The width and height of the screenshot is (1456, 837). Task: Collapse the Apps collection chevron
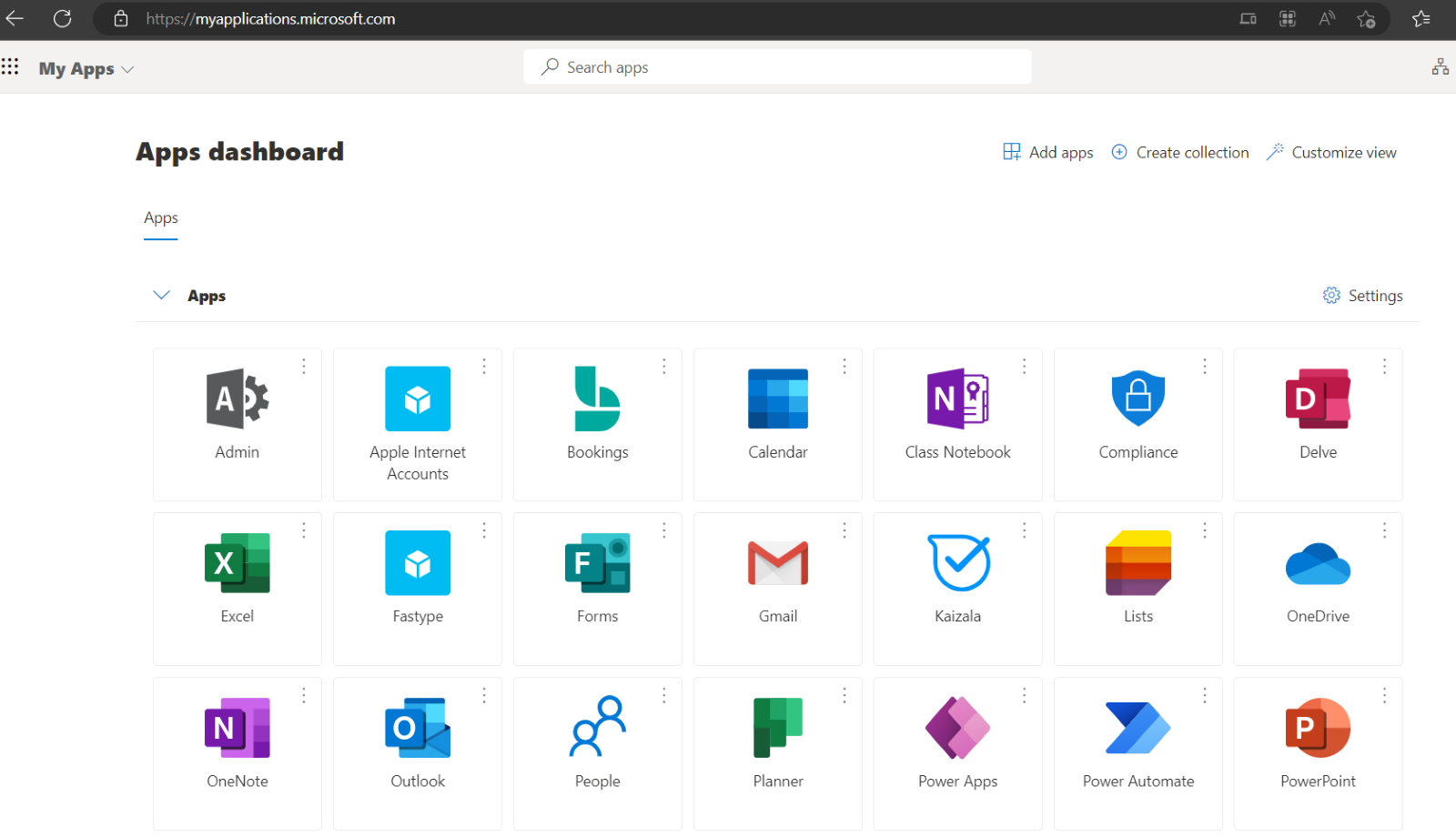(x=162, y=295)
